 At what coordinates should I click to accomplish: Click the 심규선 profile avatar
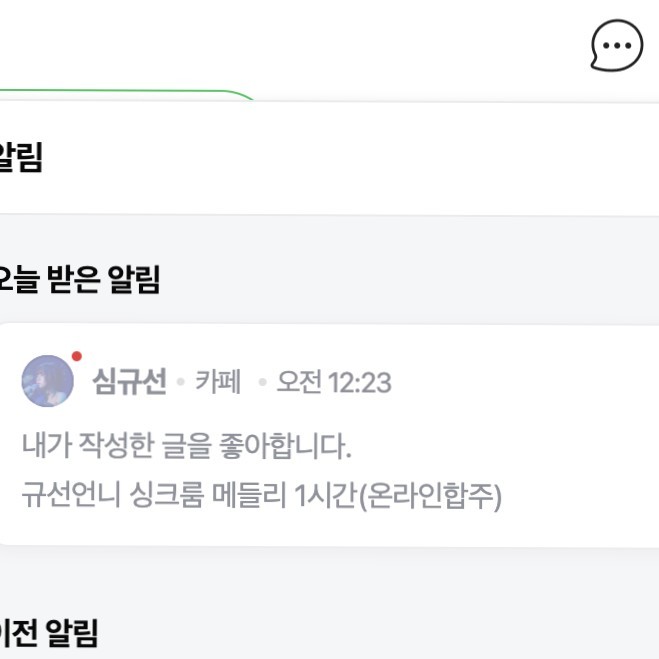click(x=47, y=381)
